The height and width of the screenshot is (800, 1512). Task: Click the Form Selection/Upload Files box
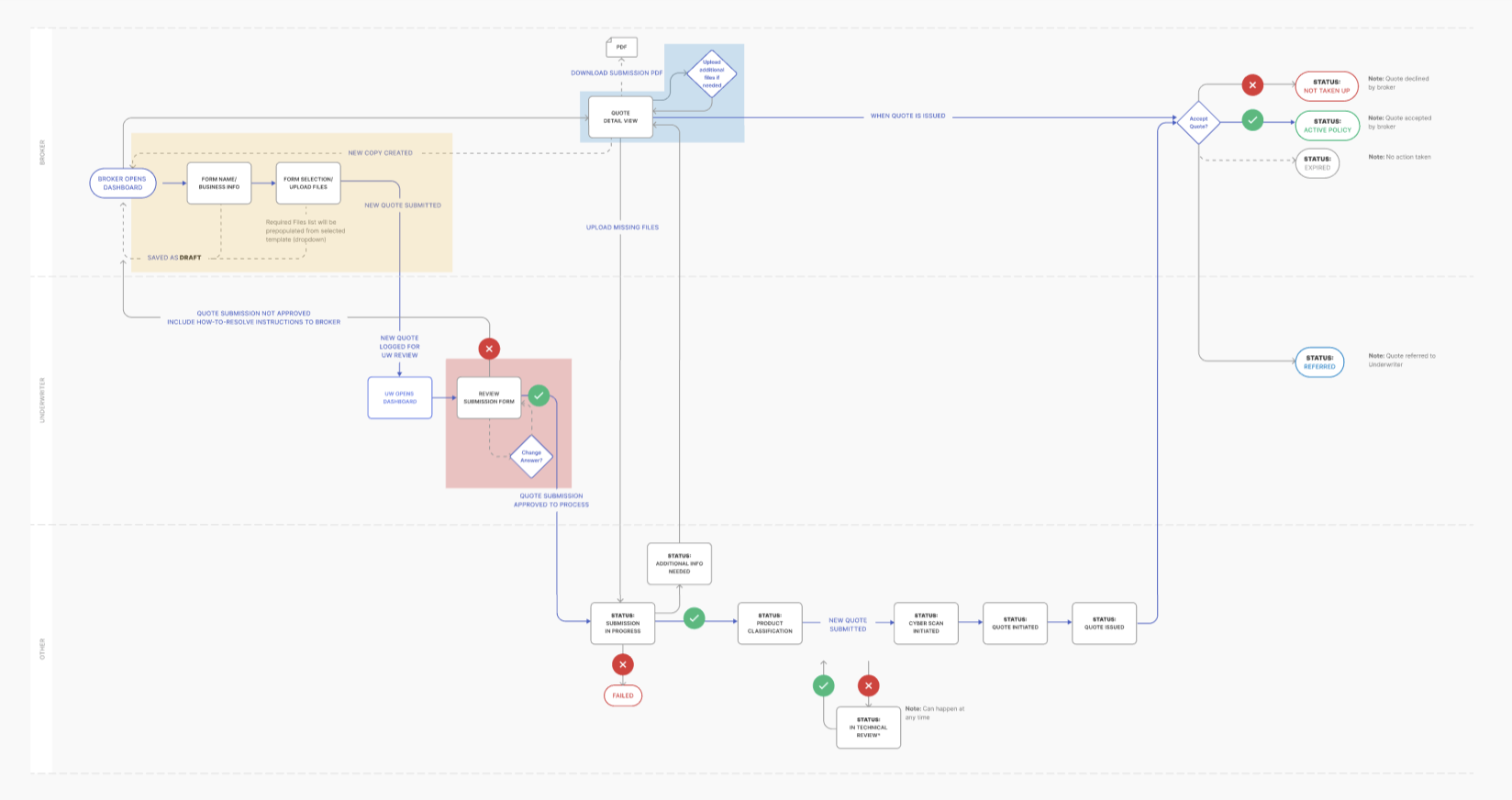308,183
